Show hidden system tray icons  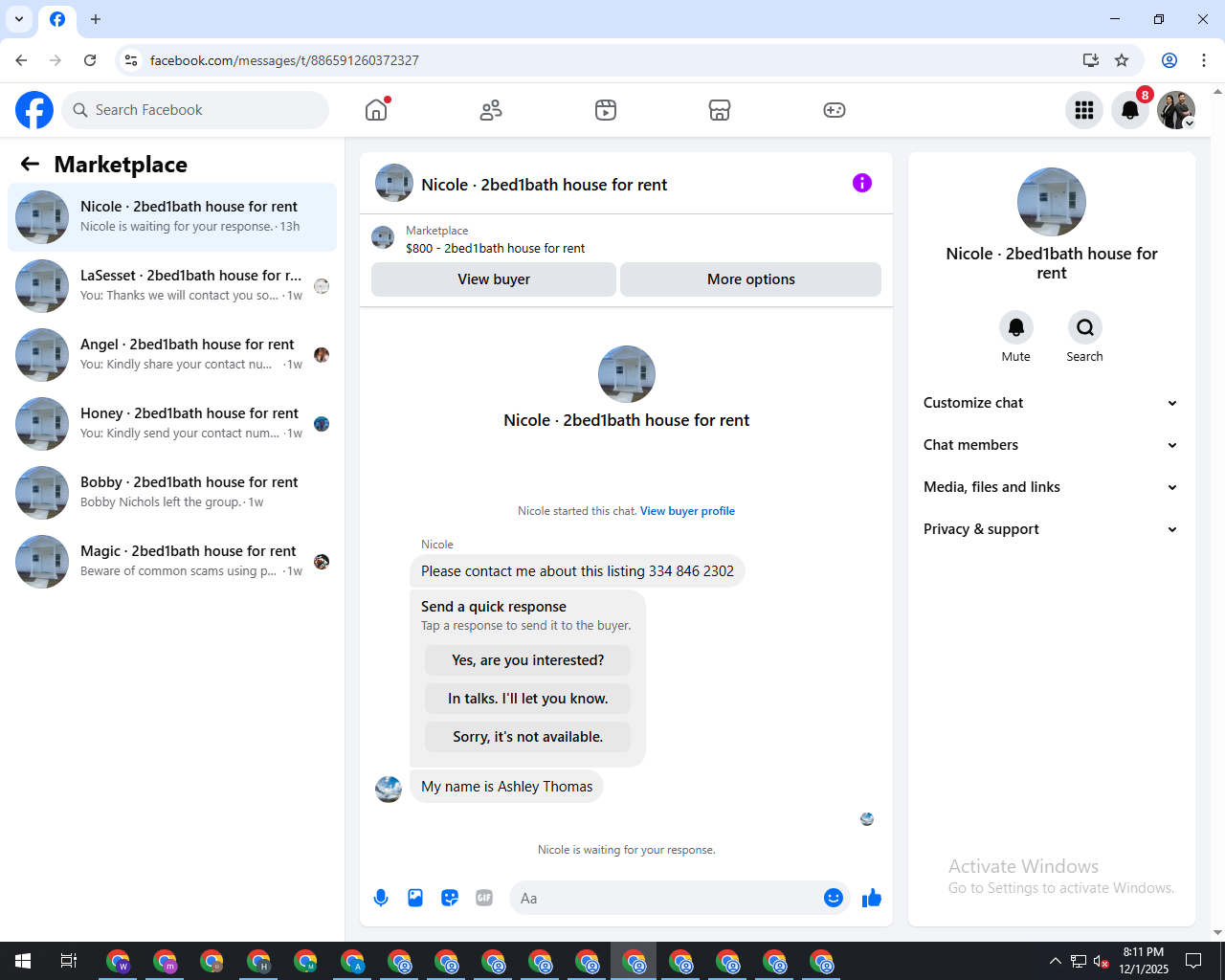click(x=1055, y=961)
